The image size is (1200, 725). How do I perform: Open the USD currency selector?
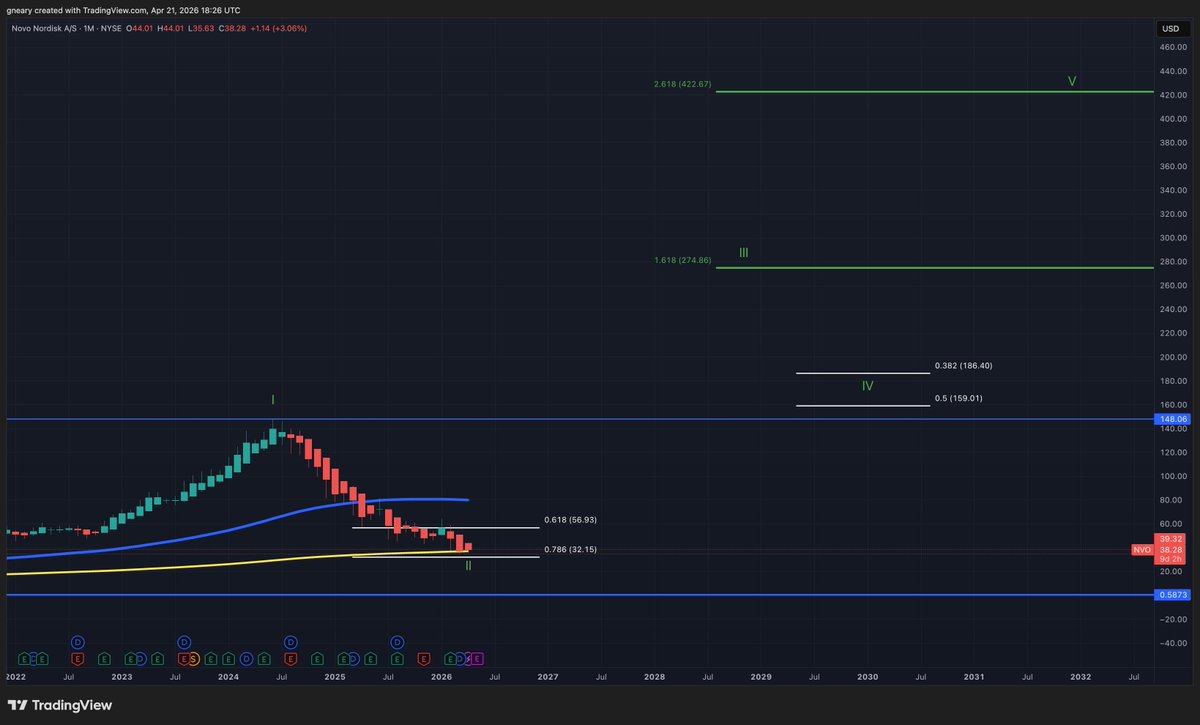point(1170,28)
